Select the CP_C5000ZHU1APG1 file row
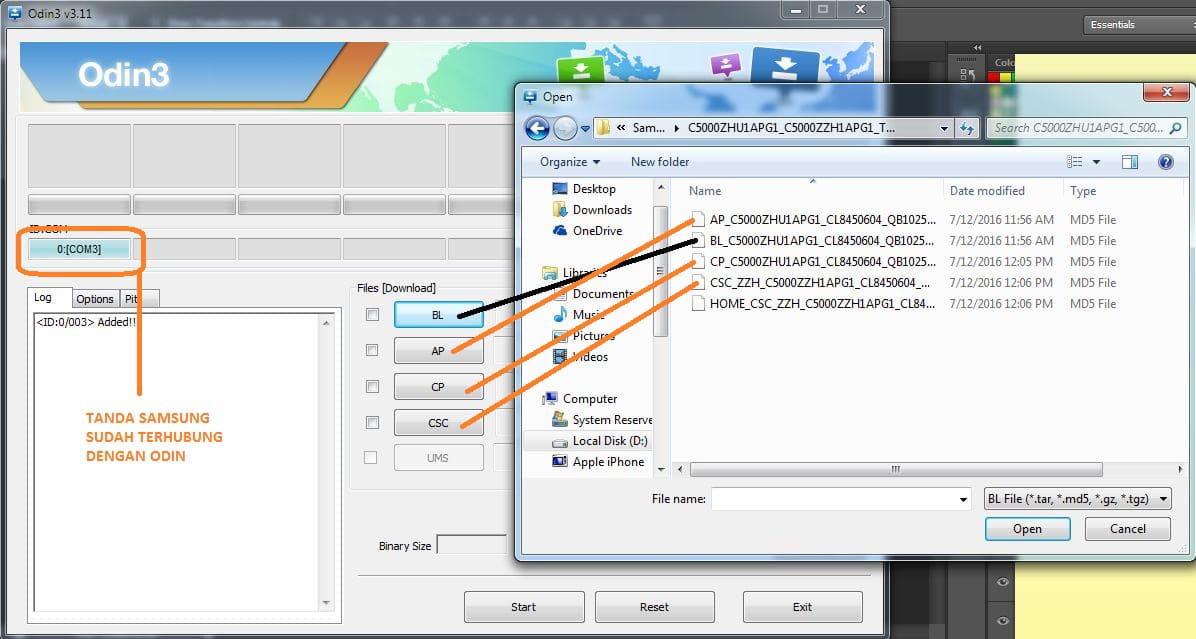Viewport: 1196px width, 639px height. pyautogui.click(x=902, y=262)
